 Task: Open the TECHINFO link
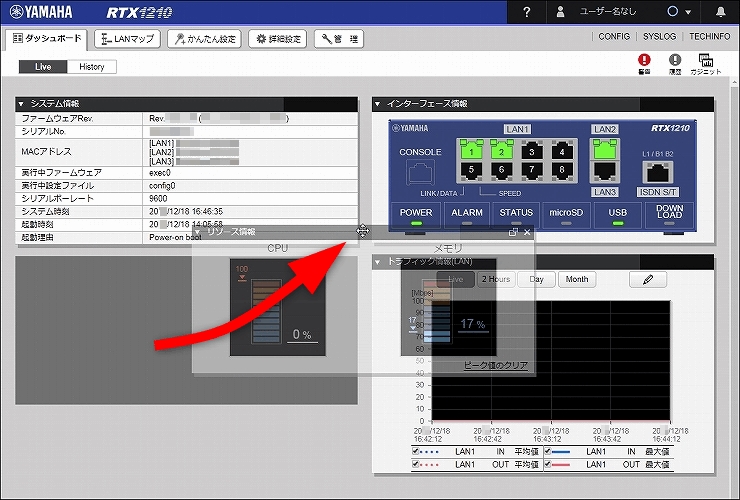pyautogui.click(x=709, y=36)
